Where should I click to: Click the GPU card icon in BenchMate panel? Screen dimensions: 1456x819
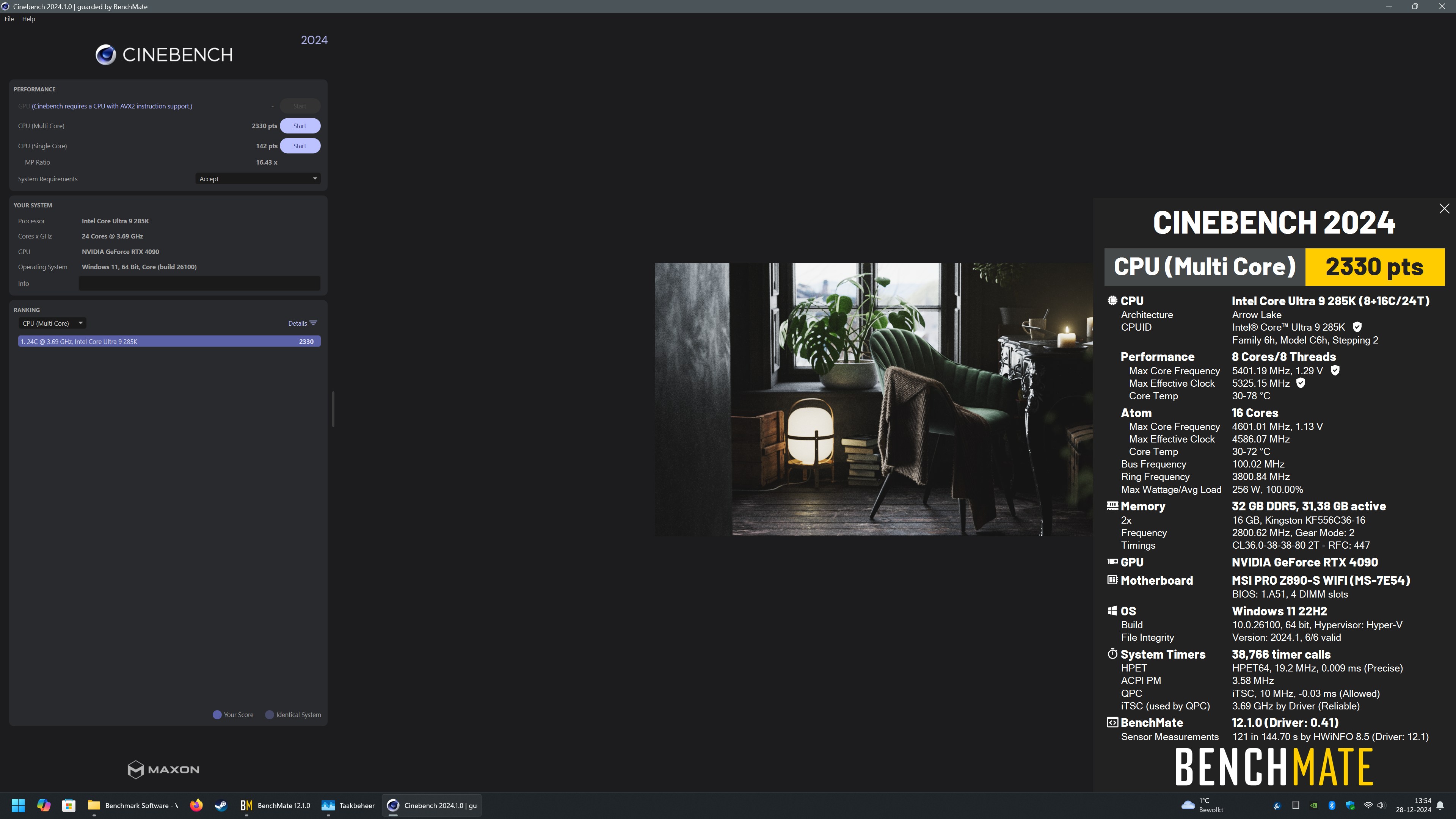(x=1112, y=562)
